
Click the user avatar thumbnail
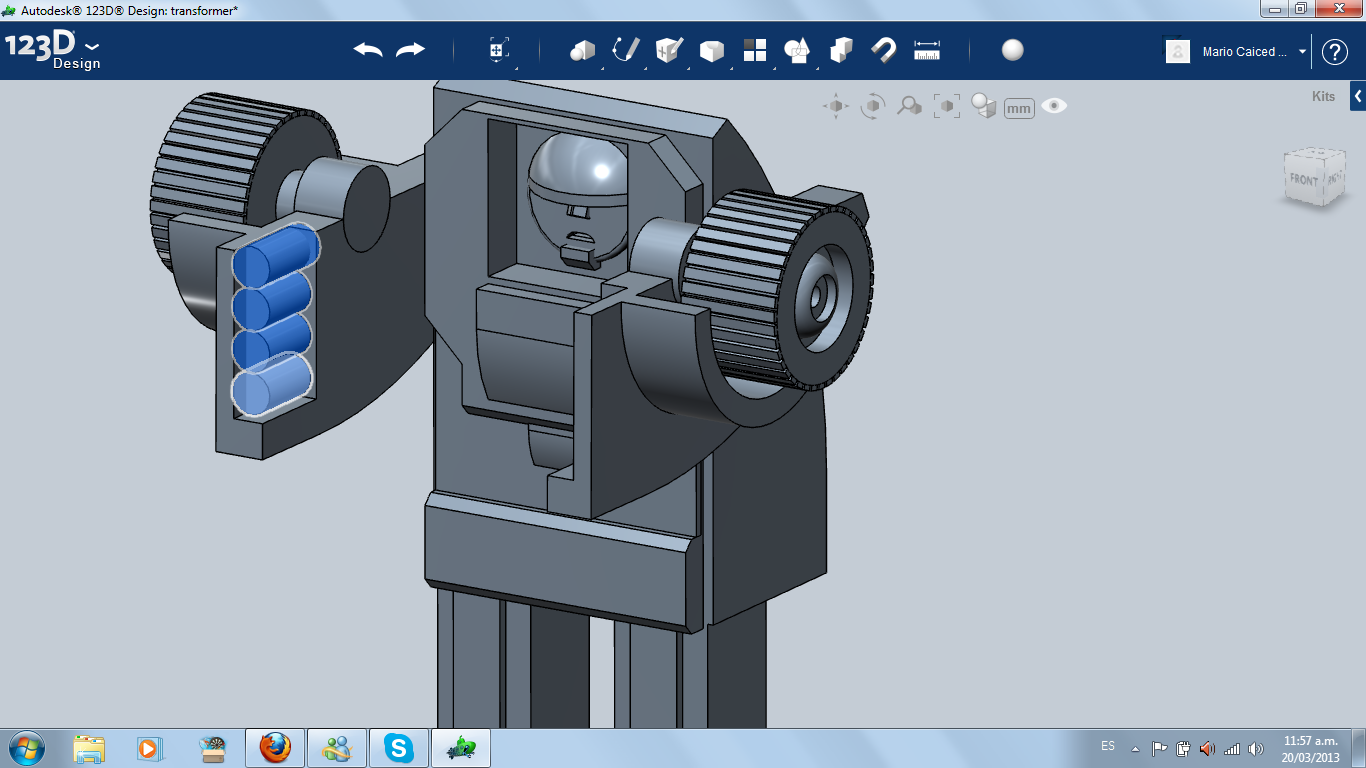pos(1178,52)
